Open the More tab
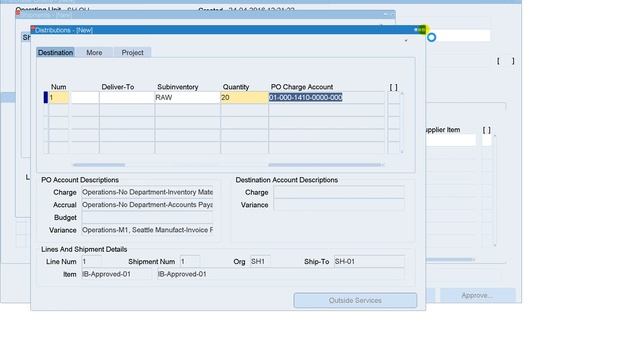This screenshot has width=640, height=360. coord(94,52)
